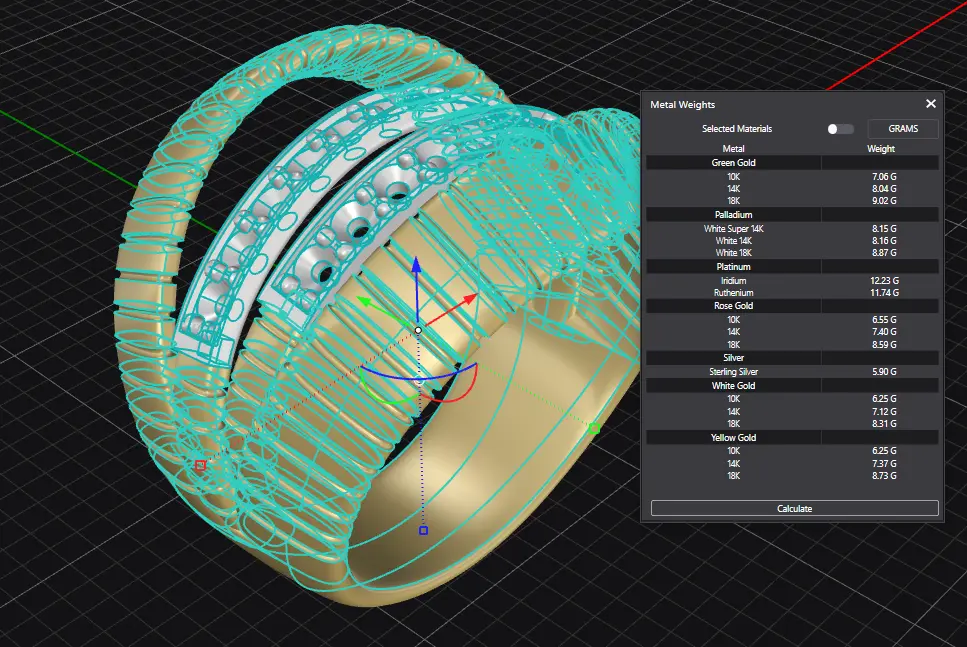Click the green Y-axis gumball arrow
This screenshot has height=647, width=967.
click(x=367, y=301)
